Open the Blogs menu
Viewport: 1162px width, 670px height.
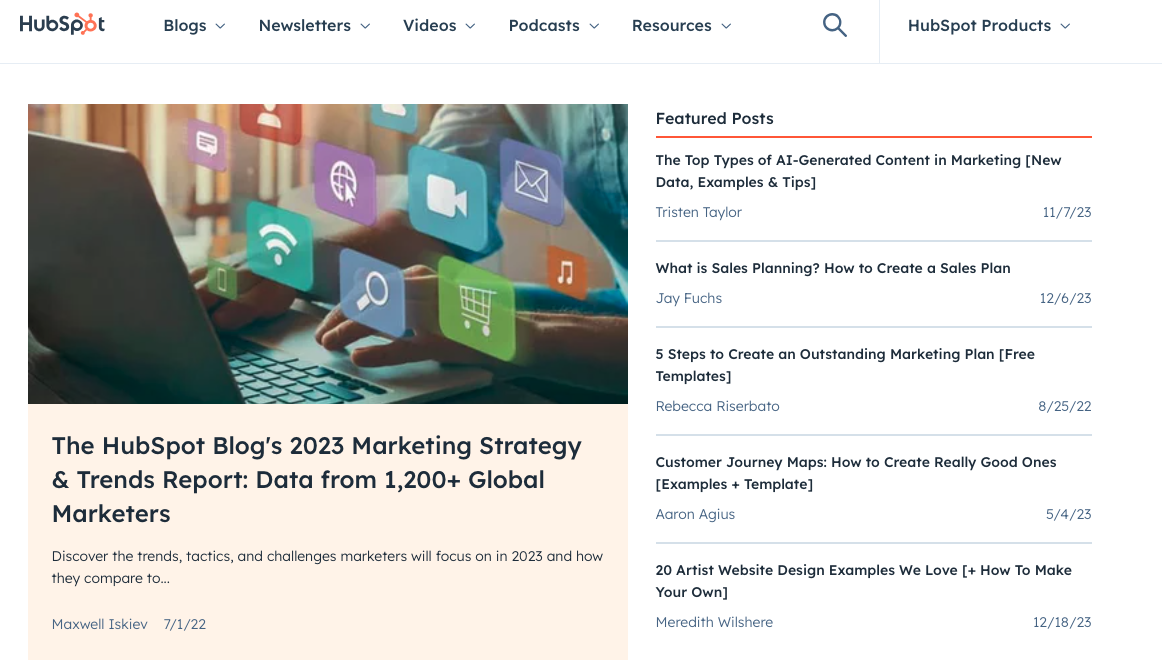(194, 26)
